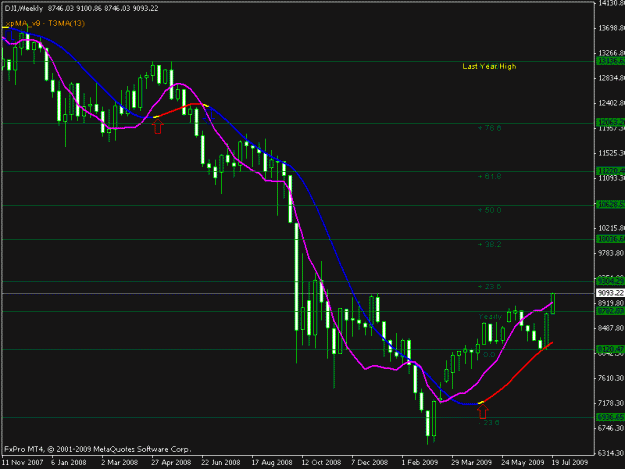Click the '12 Oct 2008' date label
The height and width of the screenshot is (469, 625).
pyautogui.click(x=321, y=463)
